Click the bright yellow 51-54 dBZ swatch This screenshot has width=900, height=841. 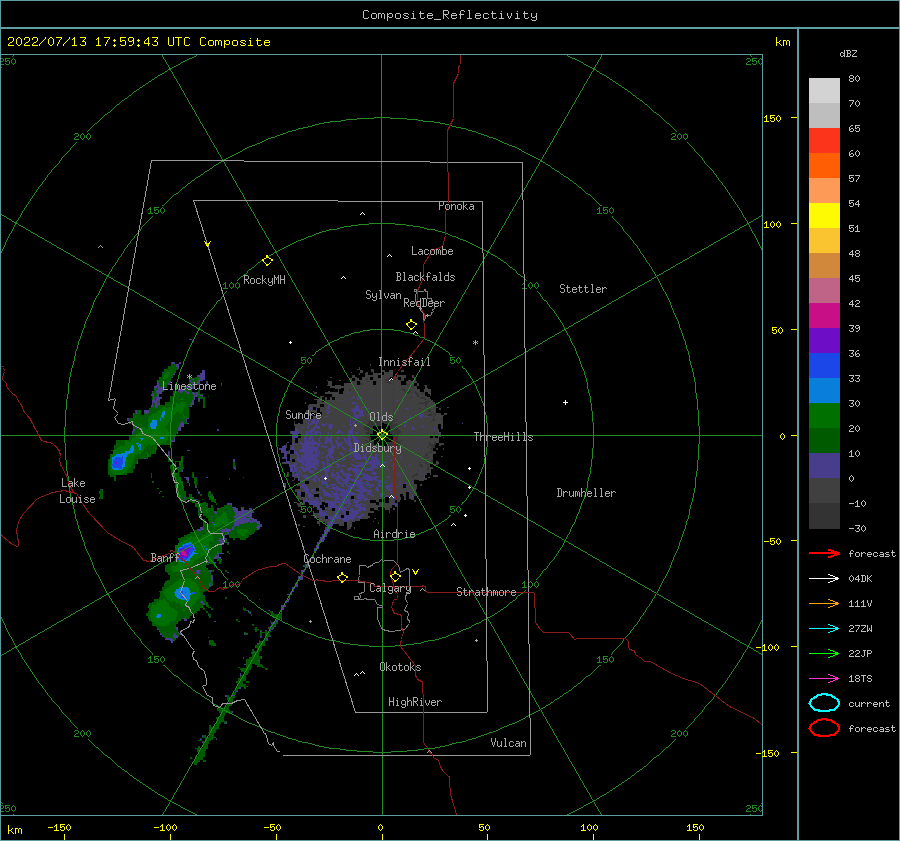[x=824, y=216]
